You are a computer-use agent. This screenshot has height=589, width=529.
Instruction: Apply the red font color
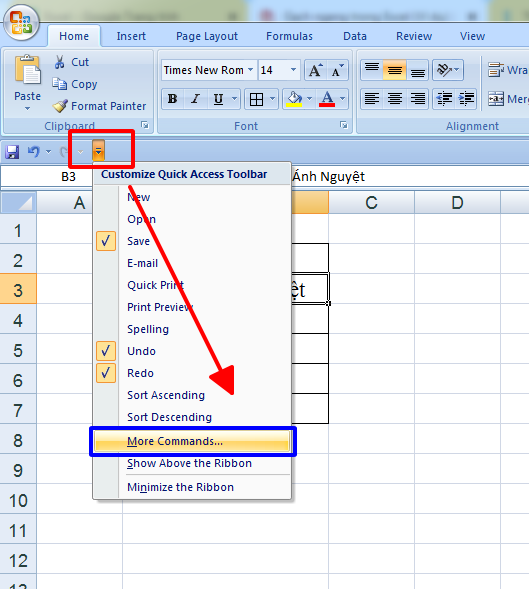(x=327, y=99)
